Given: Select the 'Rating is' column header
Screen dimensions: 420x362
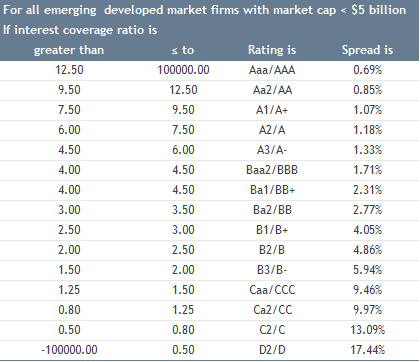Looking at the screenshot, I should pos(272,50).
